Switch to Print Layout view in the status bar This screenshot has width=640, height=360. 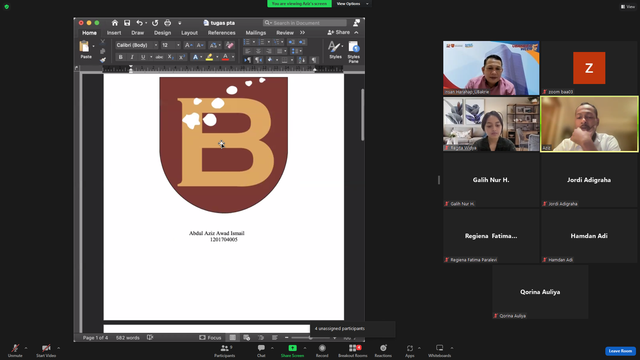point(232,338)
